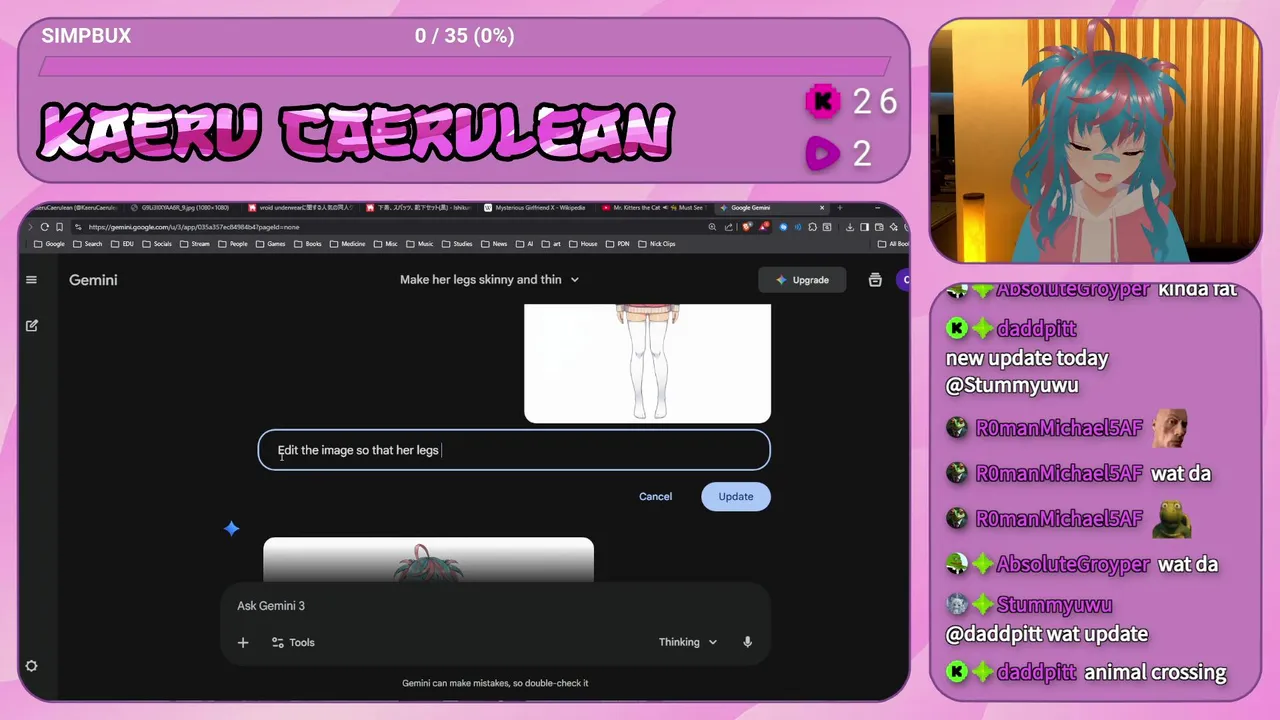1280x720 pixels.
Task: Close the Google Gemini tab
Action: click(x=822, y=207)
